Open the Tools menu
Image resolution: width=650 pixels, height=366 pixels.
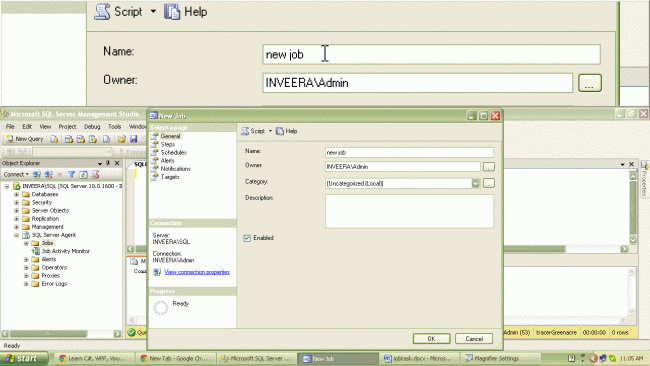[x=114, y=126]
